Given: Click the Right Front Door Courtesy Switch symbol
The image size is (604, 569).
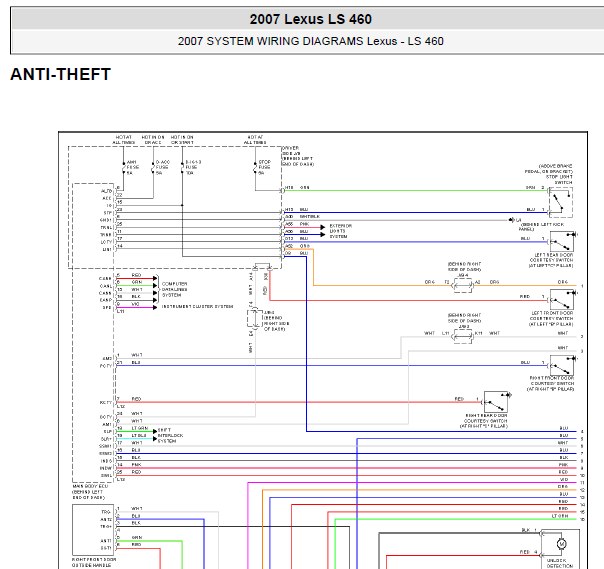Looking at the screenshot, I should (562, 365).
